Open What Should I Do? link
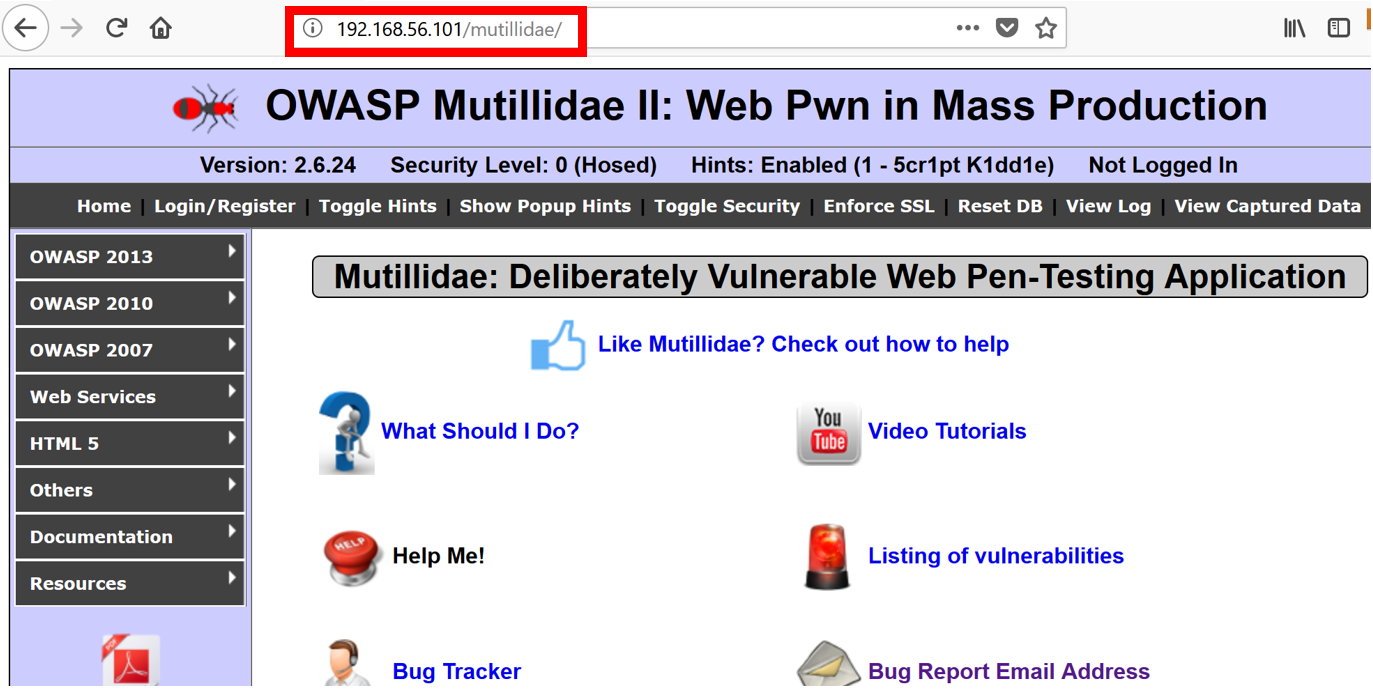The width and height of the screenshot is (1373, 694). (480, 431)
